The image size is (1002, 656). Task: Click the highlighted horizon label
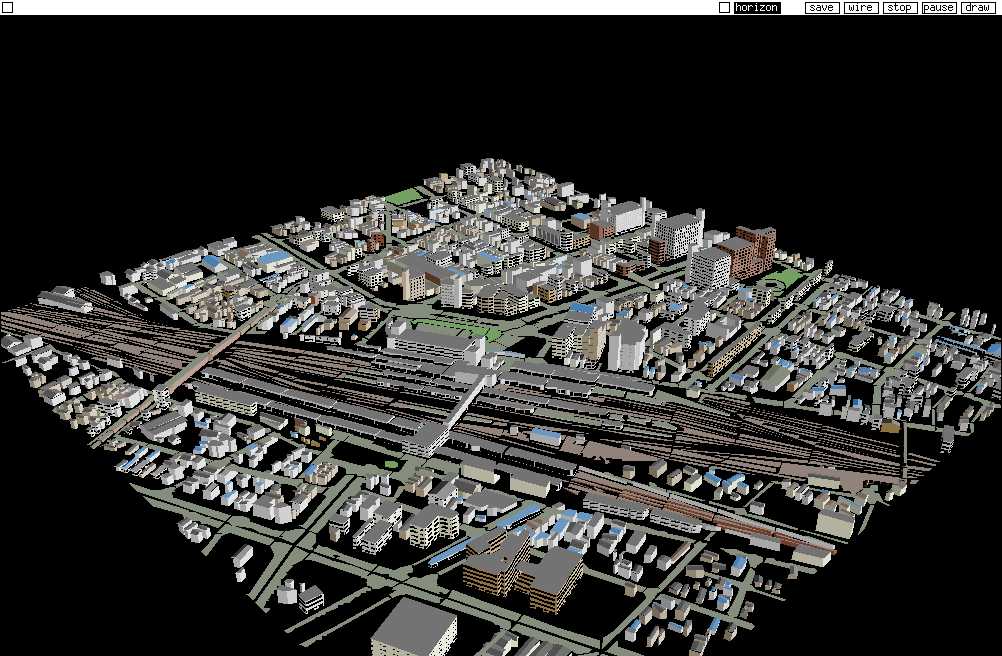click(756, 8)
